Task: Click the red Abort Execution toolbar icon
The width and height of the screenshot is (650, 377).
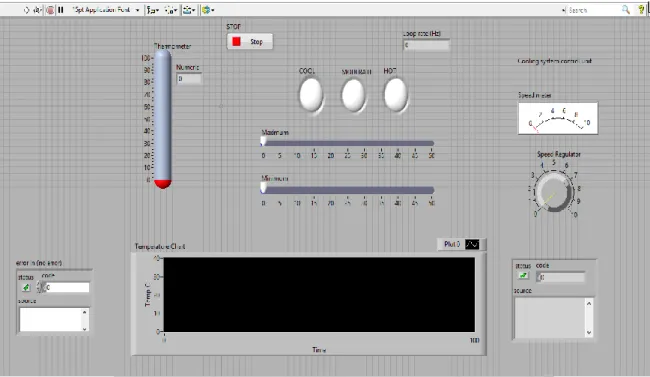Action: coord(50,10)
